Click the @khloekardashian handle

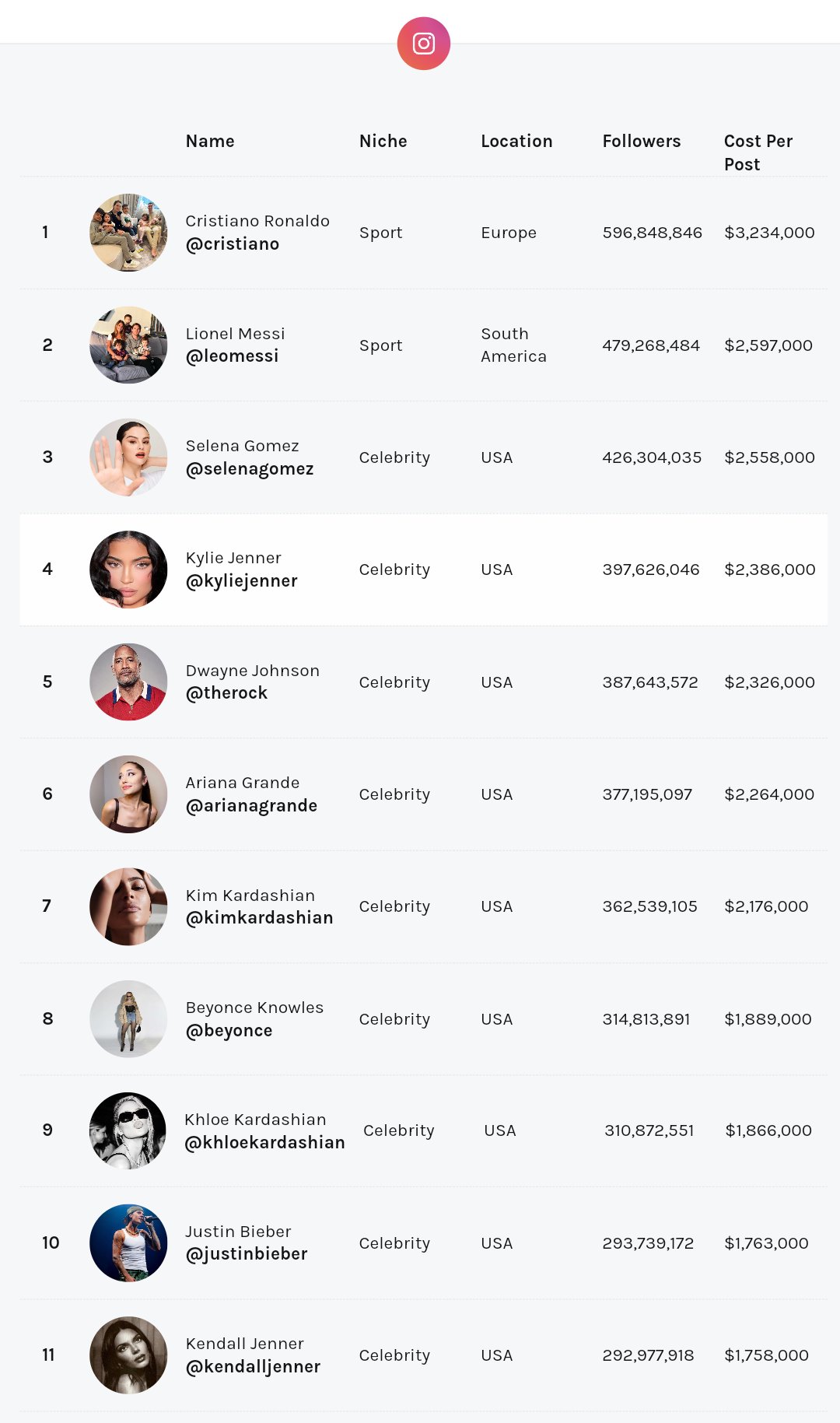pyautogui.click(x=264, y=1143)
